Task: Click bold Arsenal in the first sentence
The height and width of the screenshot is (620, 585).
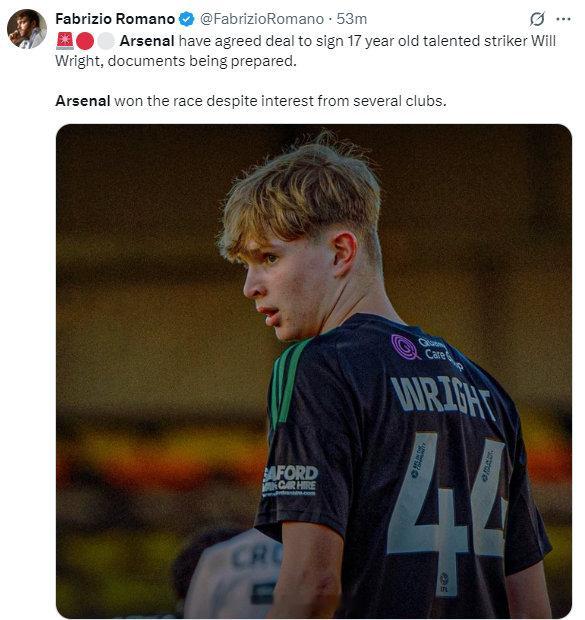Action: [147, 41]
